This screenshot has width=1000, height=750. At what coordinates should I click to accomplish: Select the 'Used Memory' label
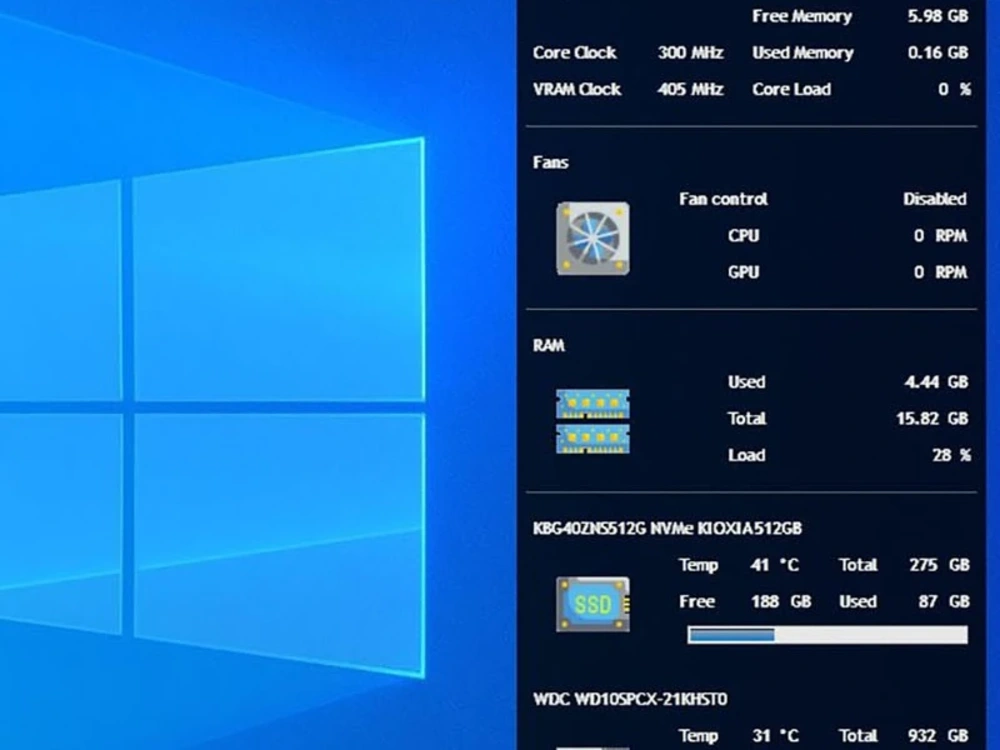click(802, 52)
